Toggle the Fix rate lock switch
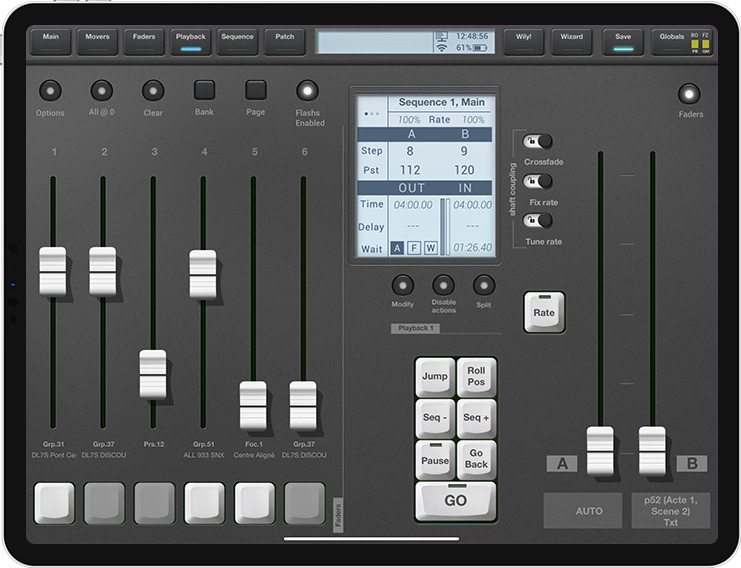This screenshot has width=741, height=568. pyautogui.click(x=537, y=181)
